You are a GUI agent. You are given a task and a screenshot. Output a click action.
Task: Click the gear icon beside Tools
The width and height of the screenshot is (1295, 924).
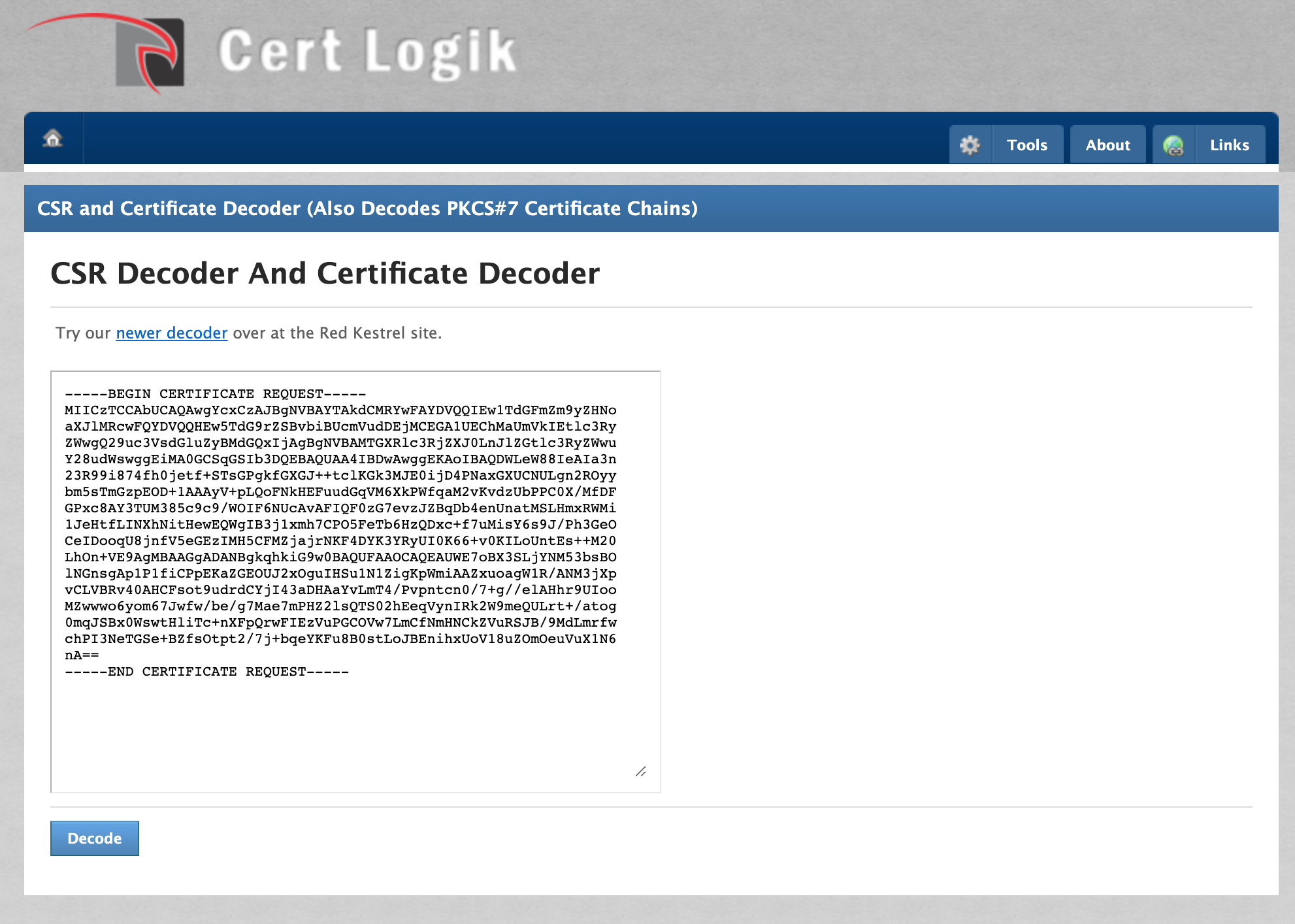click(x=970, y=145)
